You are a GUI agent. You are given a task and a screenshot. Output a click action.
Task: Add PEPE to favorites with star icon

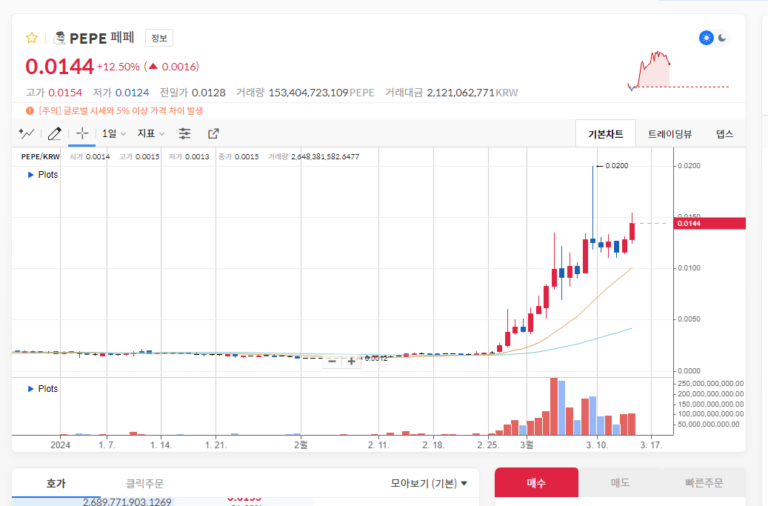pyautogui.click(x=32, y=38)
